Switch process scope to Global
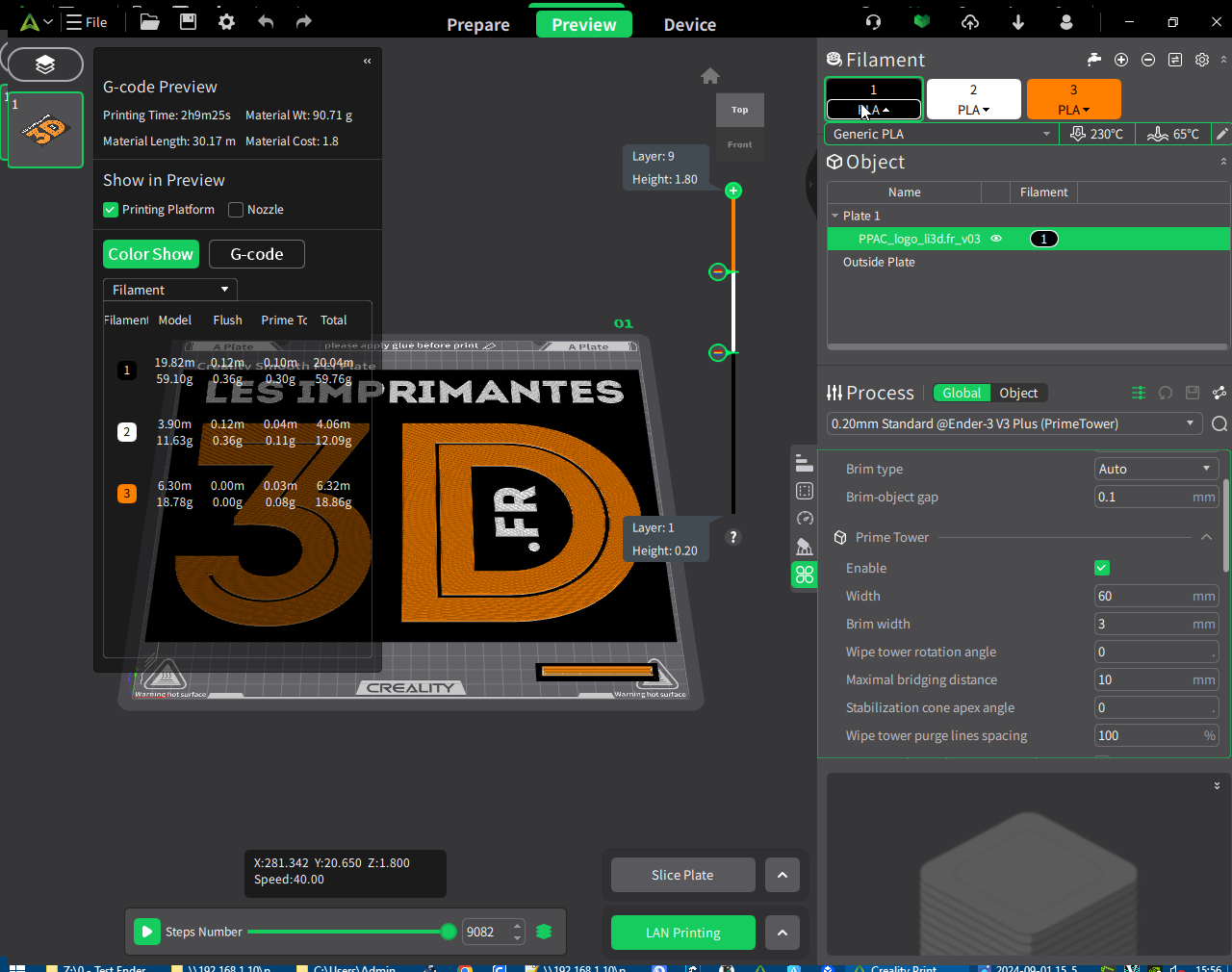The image size is (1232, 972). tap(962, 393)
